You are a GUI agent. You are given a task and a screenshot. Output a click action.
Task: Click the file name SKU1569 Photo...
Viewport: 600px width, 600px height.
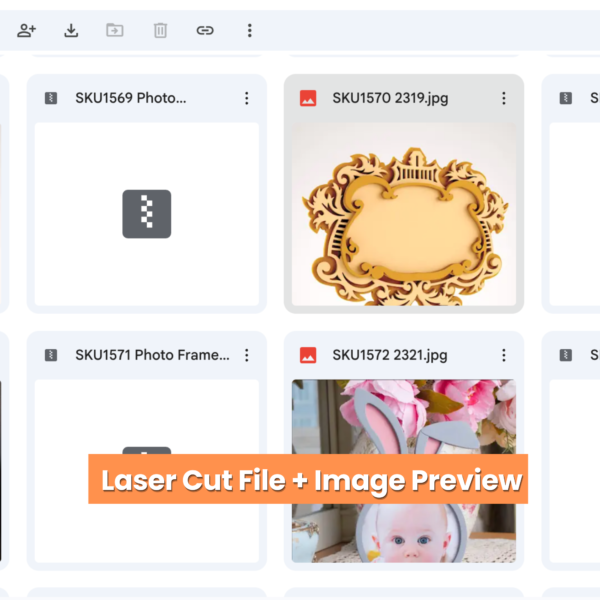pos(131,98)
